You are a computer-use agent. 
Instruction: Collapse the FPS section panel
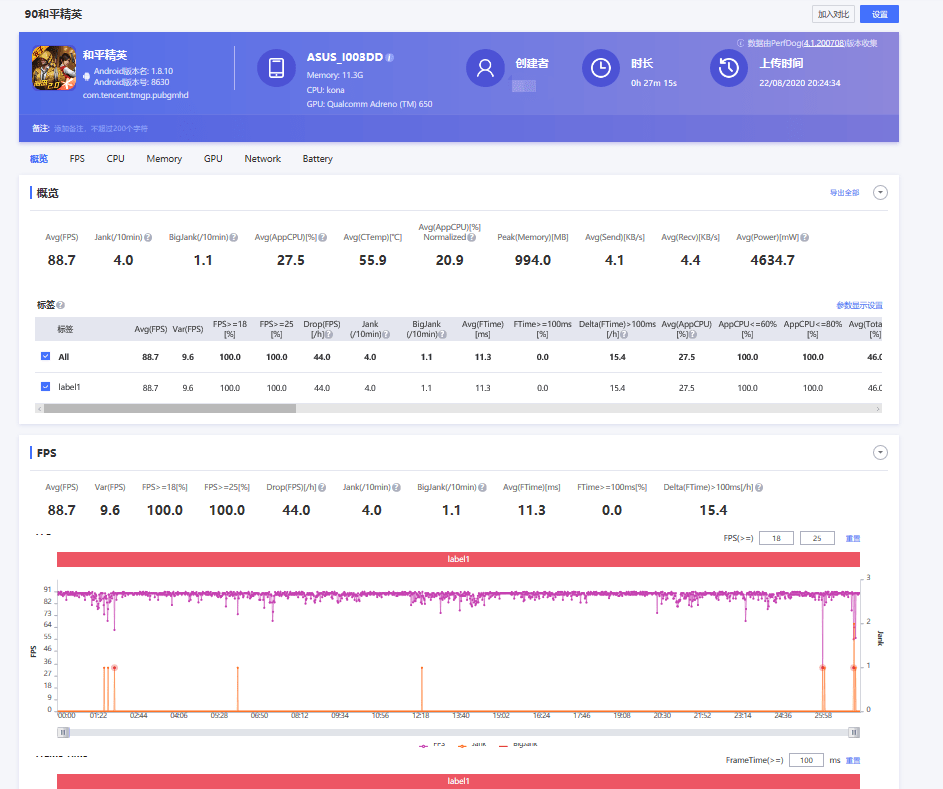point(880,453)
